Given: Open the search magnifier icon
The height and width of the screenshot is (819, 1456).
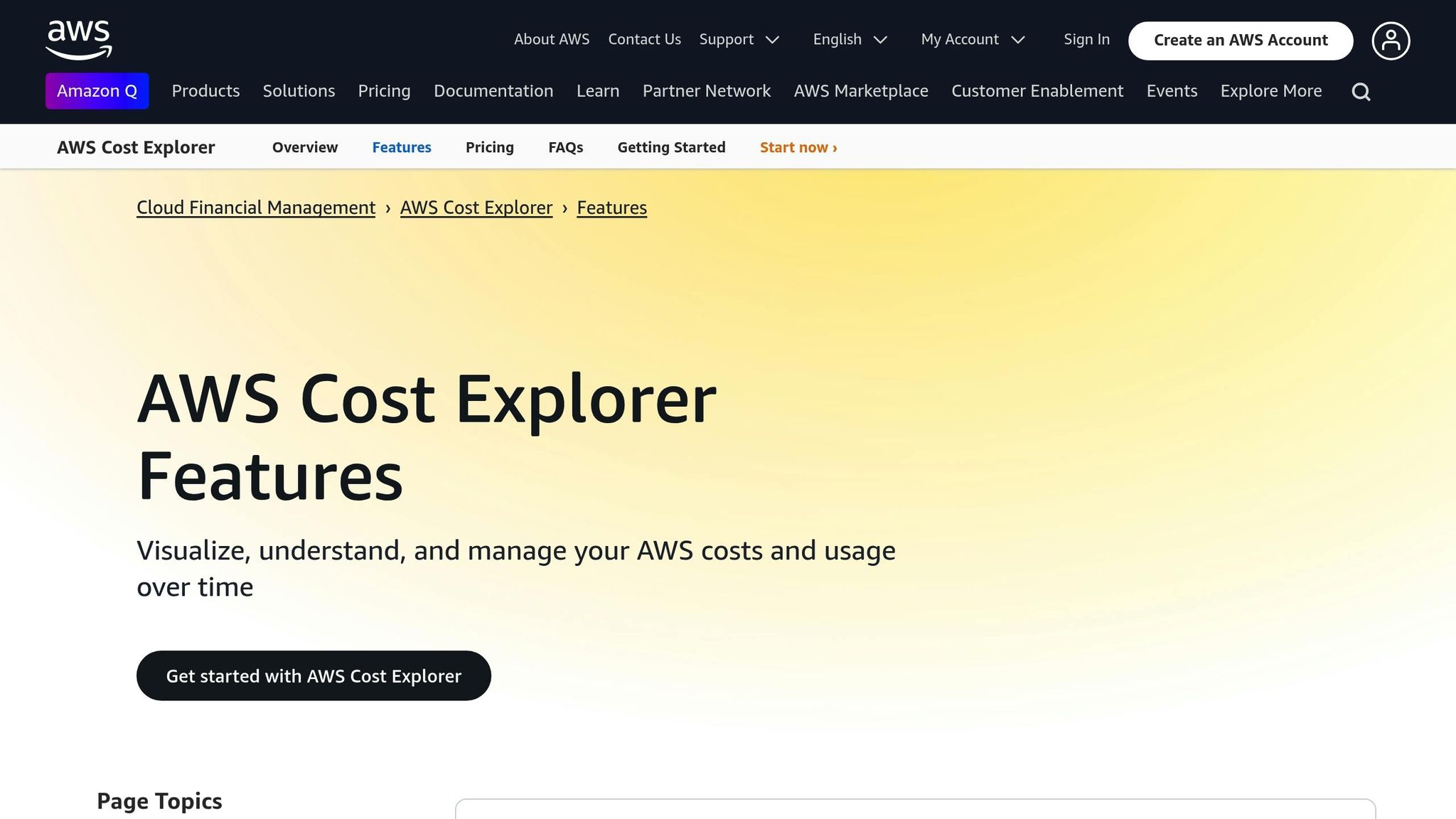Looking at the screenshot, I should (x=1361, y=92).
